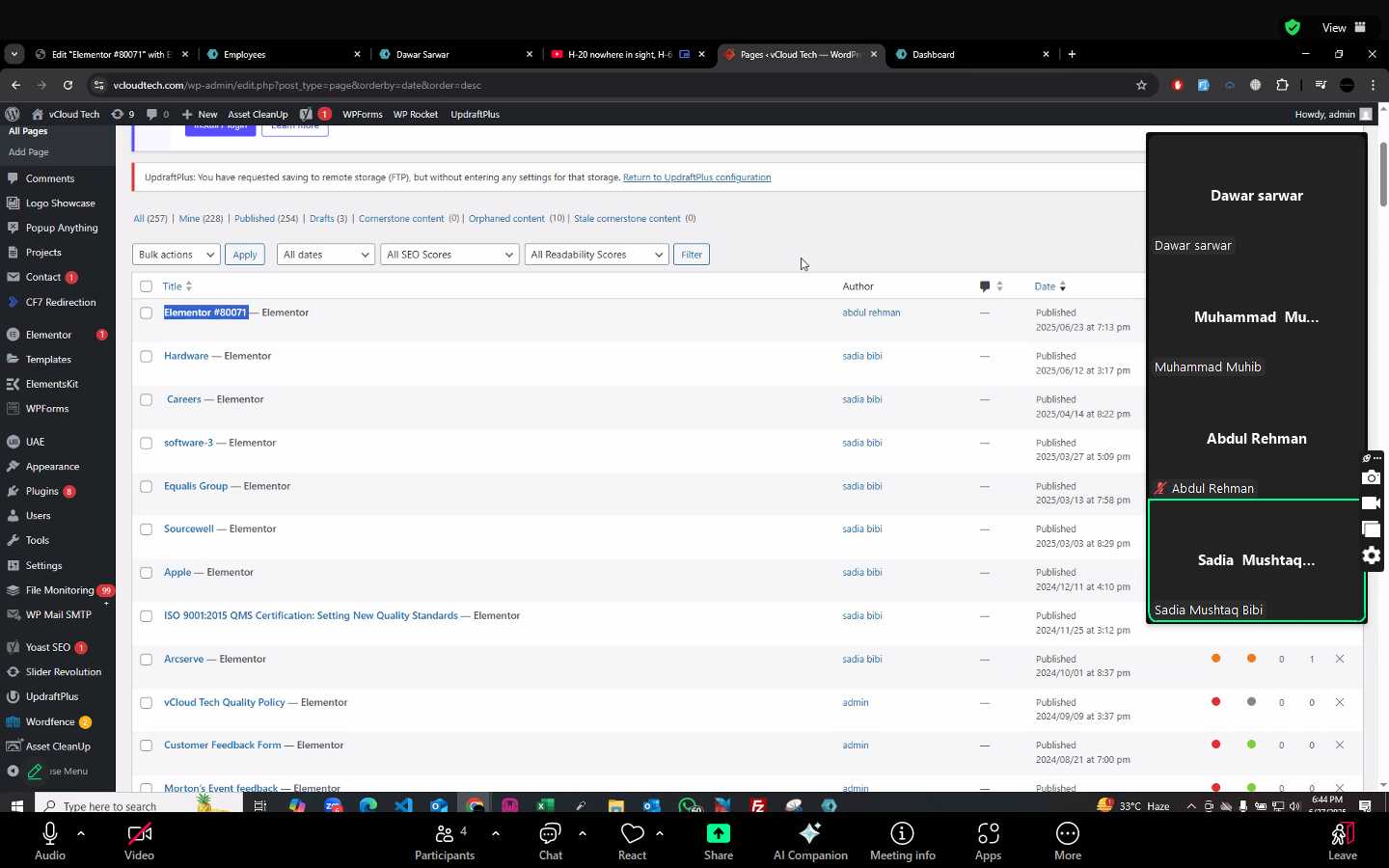Click author link abdul rehman
Image resolution: width=1389 pixels, height=868 pixels.
pos(871,312)
